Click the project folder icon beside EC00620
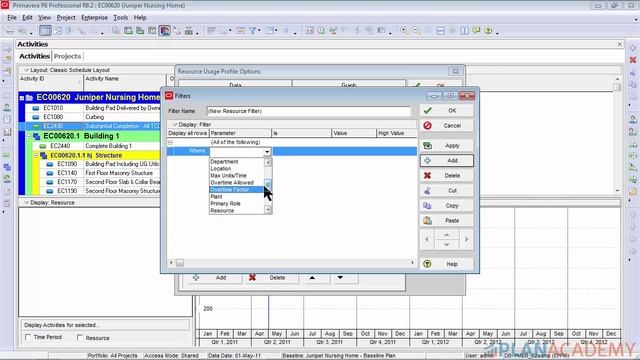This screenshot has width=640, height=360. 29,98
